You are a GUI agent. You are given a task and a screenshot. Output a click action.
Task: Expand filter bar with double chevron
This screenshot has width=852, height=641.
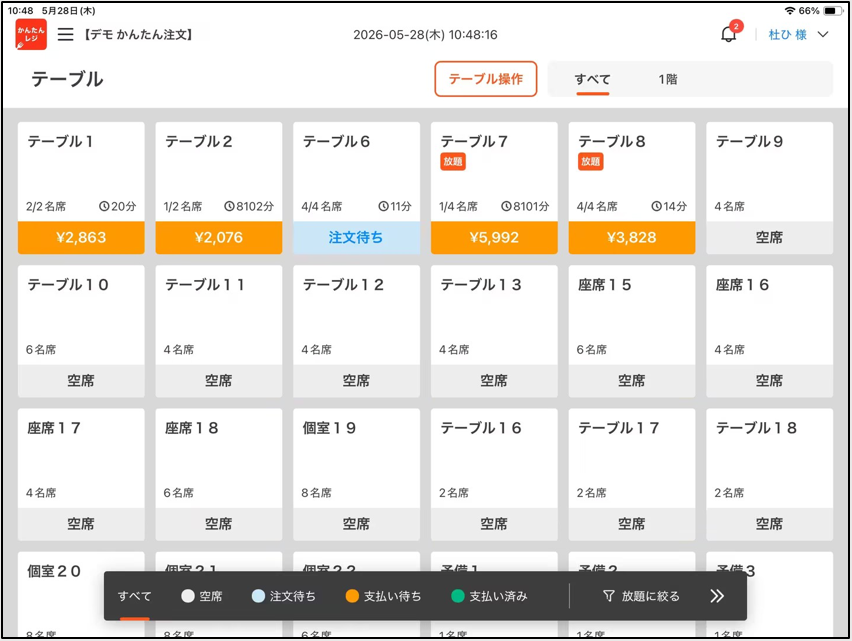717,596
